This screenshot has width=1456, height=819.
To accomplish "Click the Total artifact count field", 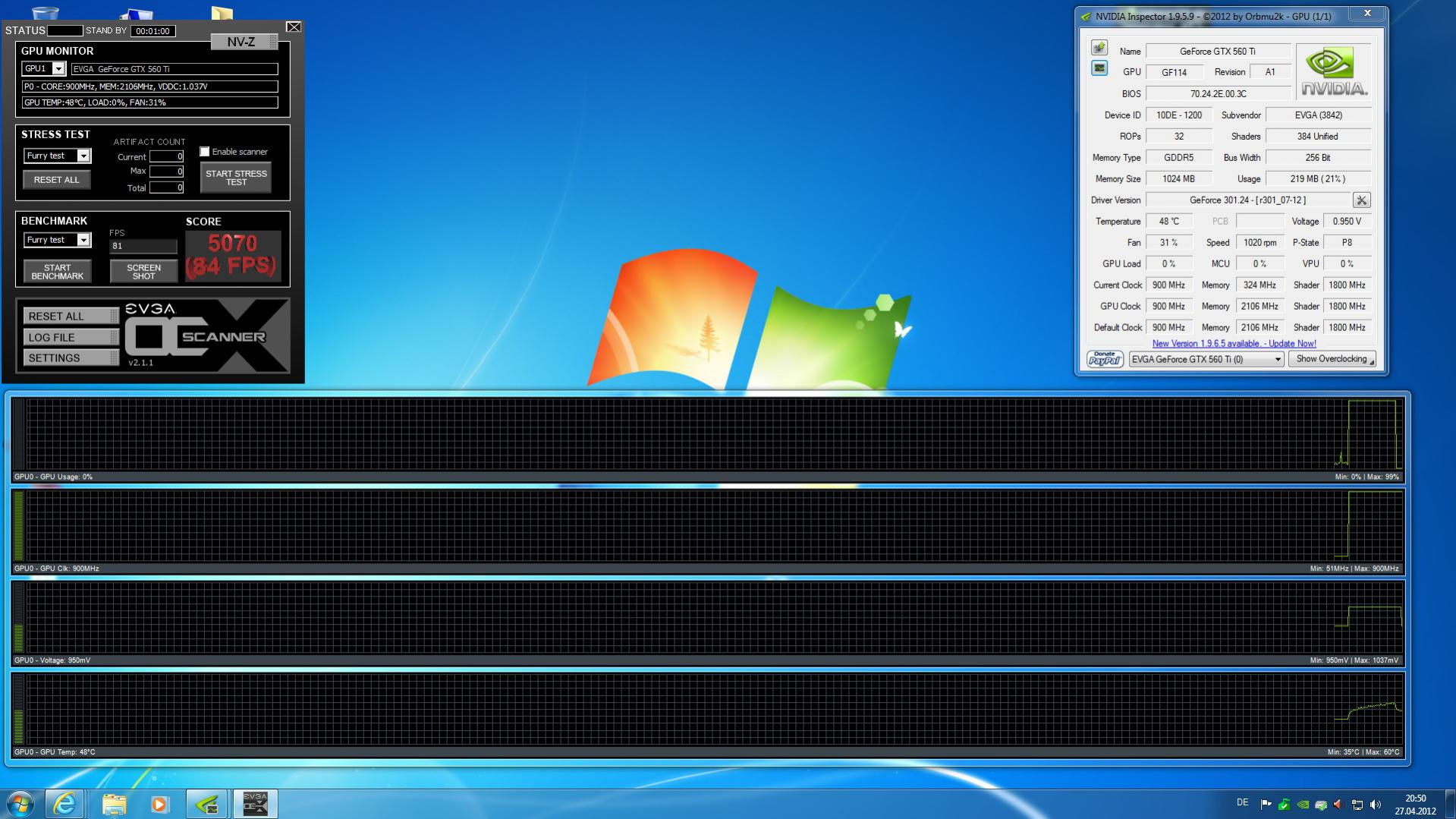I will [166, 187].
